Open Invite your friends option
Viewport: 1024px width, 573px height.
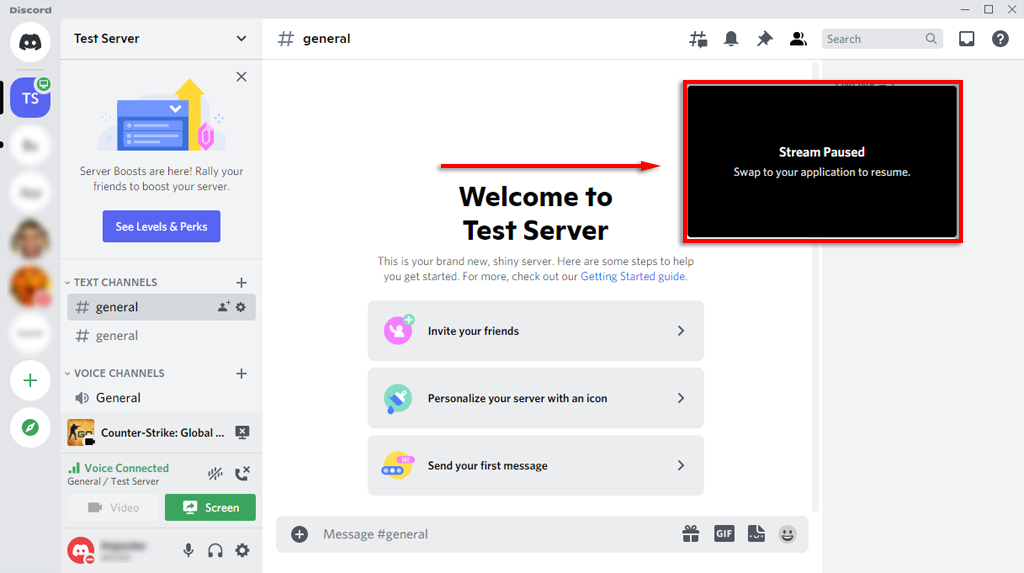tap(535, 331)
